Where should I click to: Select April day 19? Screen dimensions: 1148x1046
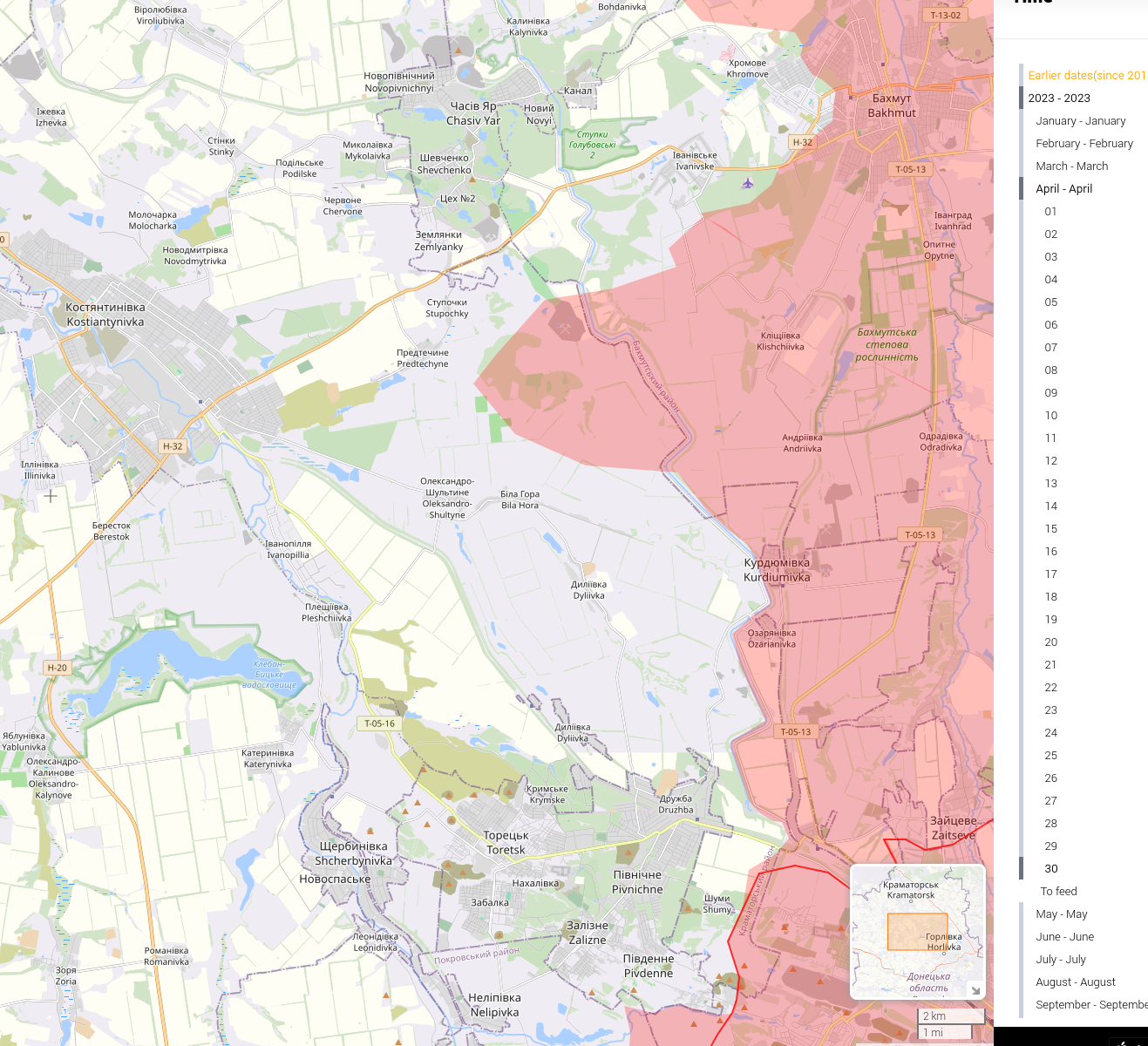[x=1051, y=620]
